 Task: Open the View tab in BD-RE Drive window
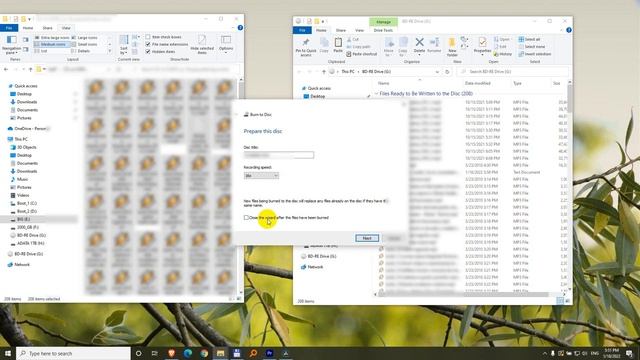pyautogui.click(x=359, y=30)
